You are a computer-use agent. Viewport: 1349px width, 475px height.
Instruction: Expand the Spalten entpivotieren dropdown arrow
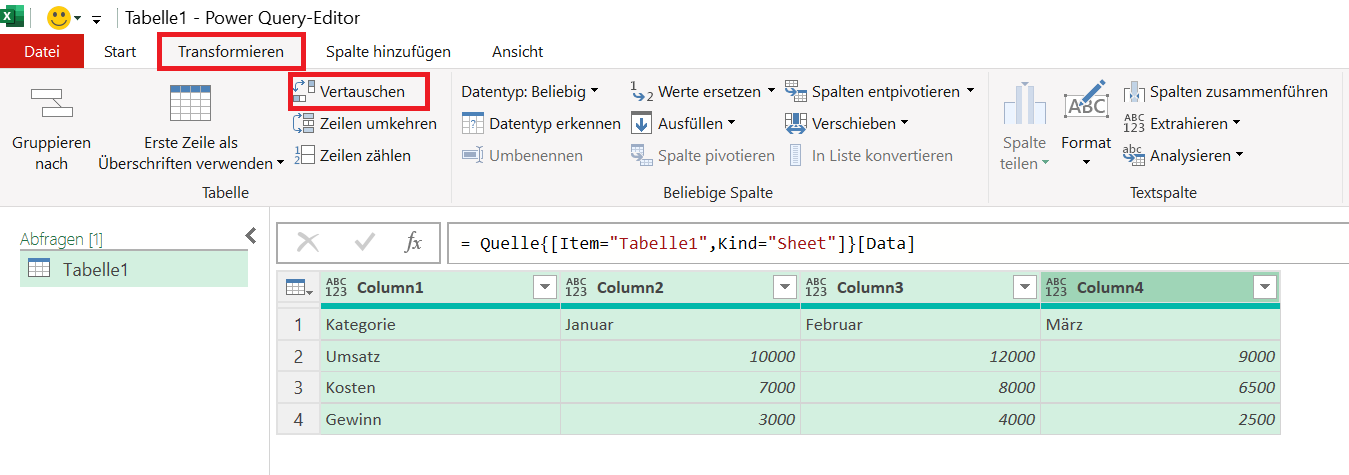970,91
